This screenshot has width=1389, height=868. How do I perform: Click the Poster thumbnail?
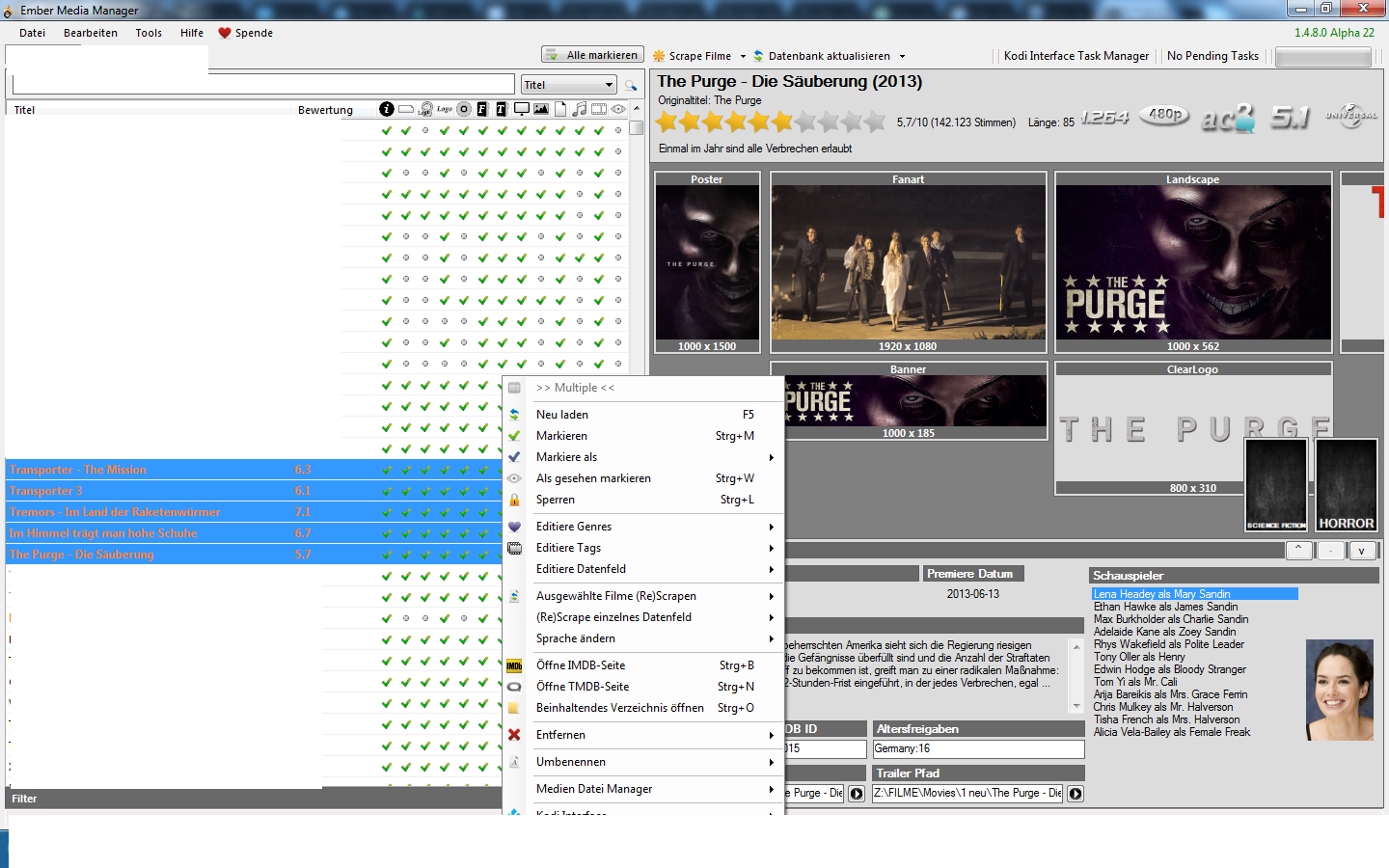point(707,262)
